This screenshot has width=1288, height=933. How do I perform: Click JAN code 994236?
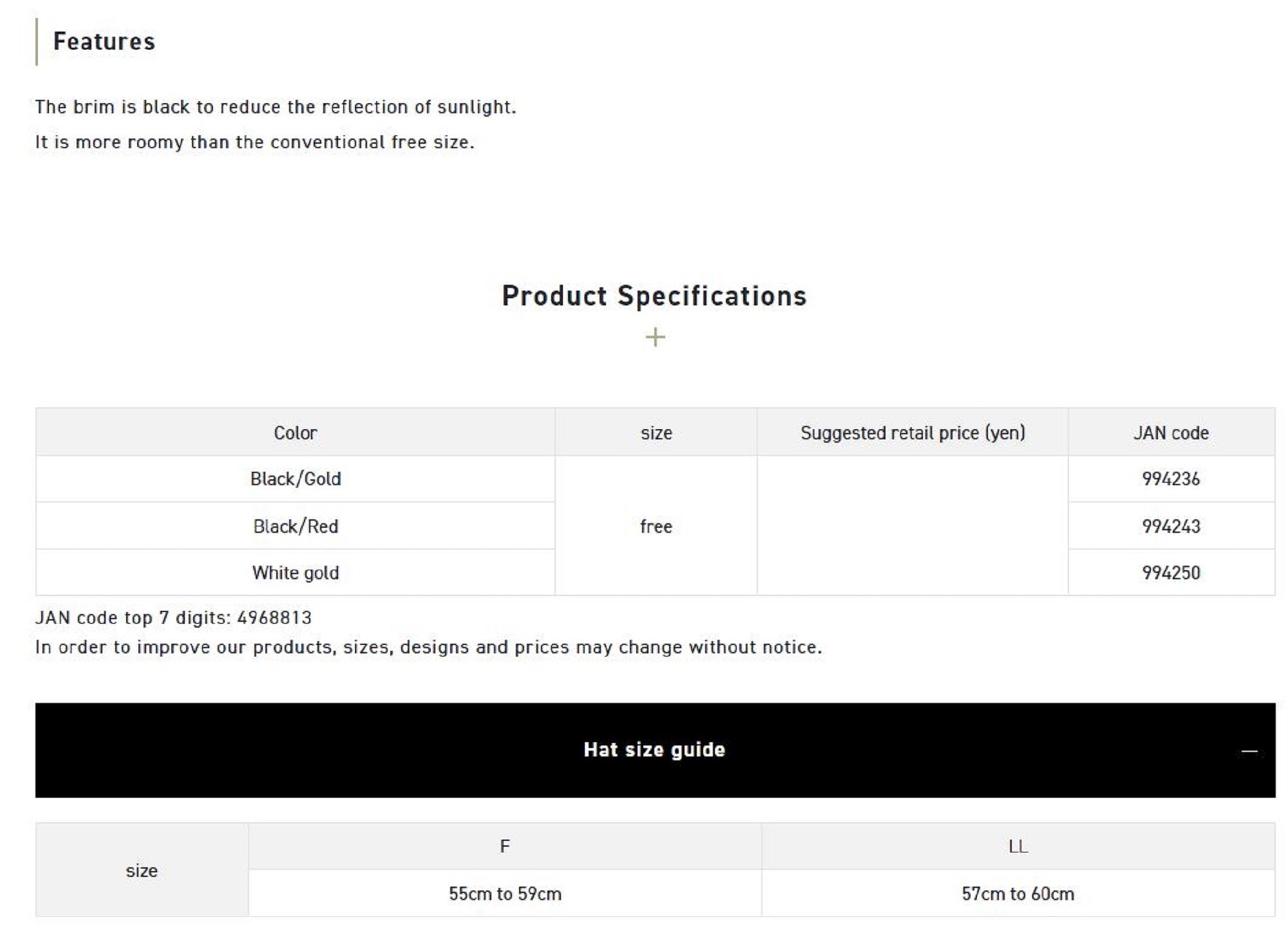[x=1171, y=479]
